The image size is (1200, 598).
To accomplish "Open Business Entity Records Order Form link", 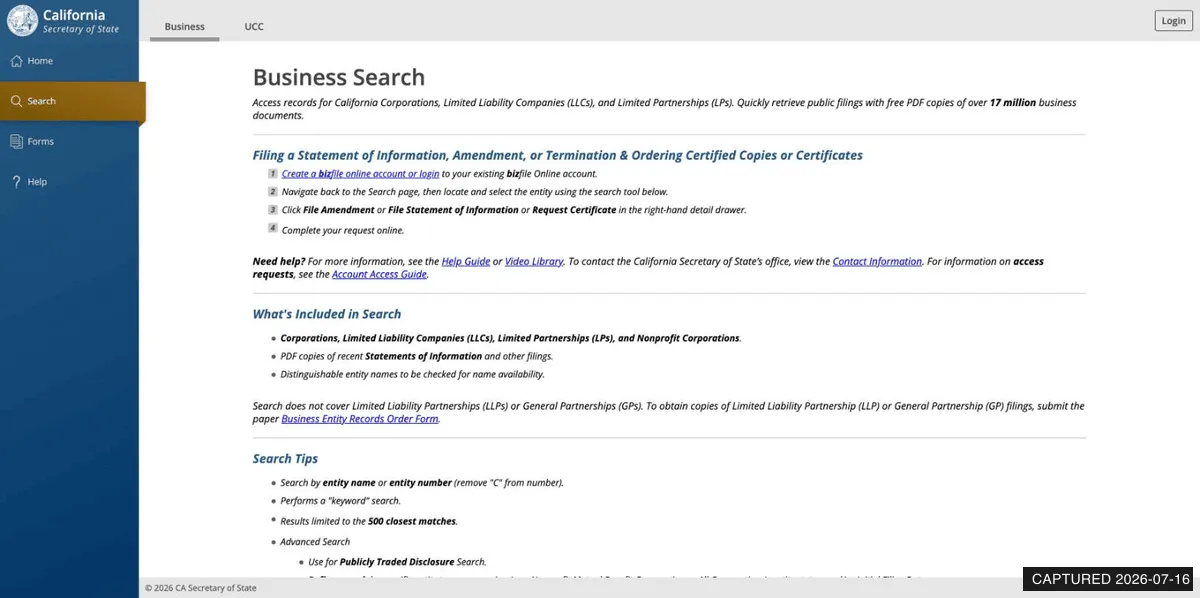I will [360, 419].
